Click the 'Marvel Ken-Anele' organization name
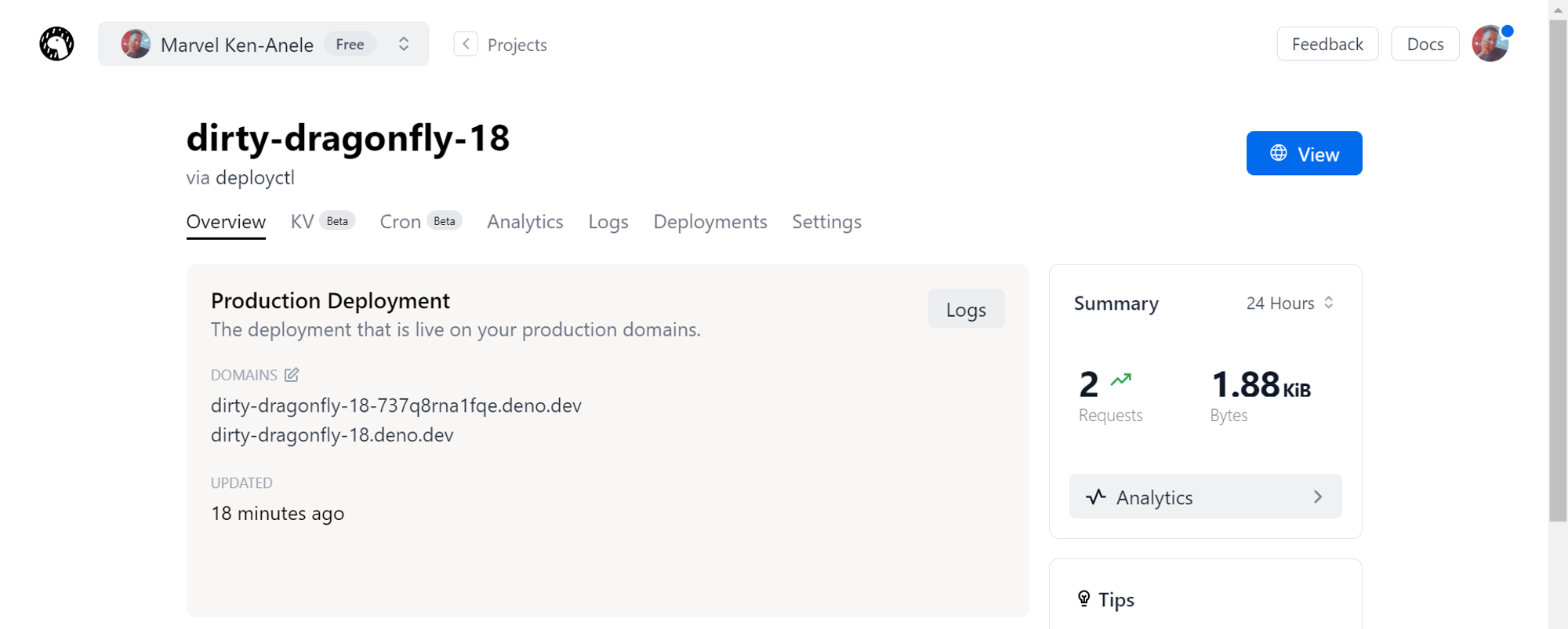 [x=237, y=45]
